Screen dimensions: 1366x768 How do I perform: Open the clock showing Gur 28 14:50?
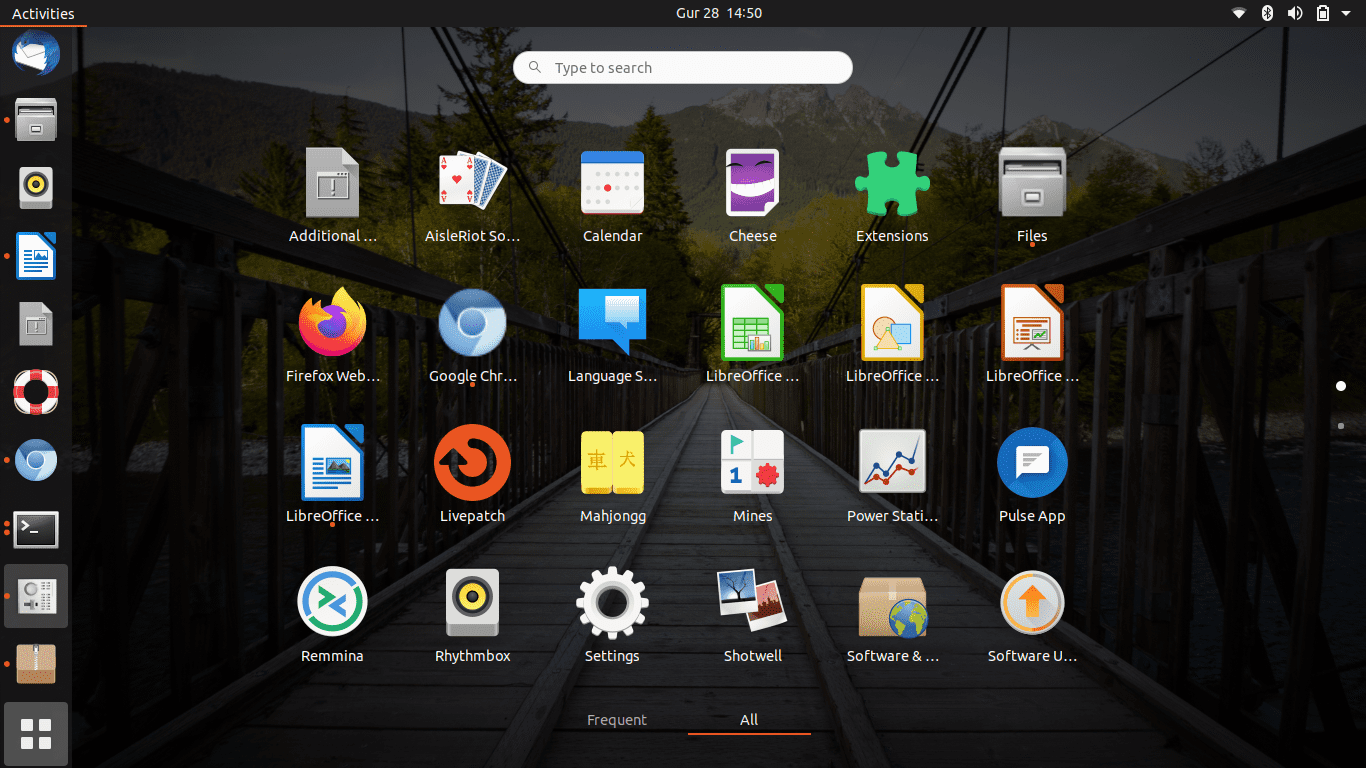(x=719, y=13)
